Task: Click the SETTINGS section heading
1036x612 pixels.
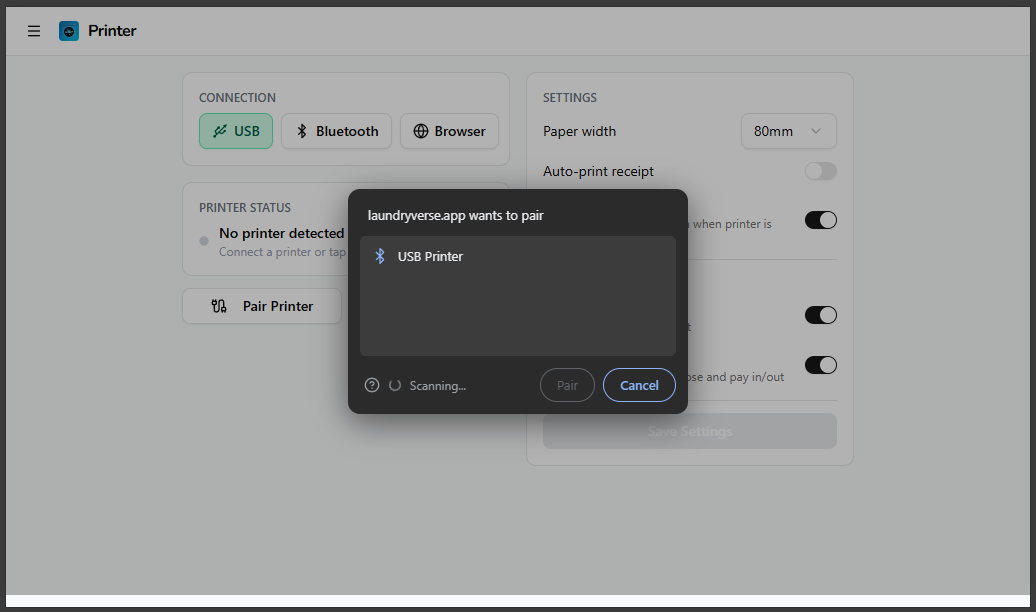Action: (x=570, y=98)
